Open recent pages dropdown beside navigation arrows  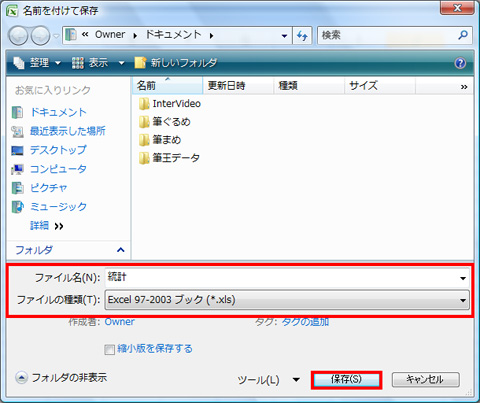[x=56, y=36]
